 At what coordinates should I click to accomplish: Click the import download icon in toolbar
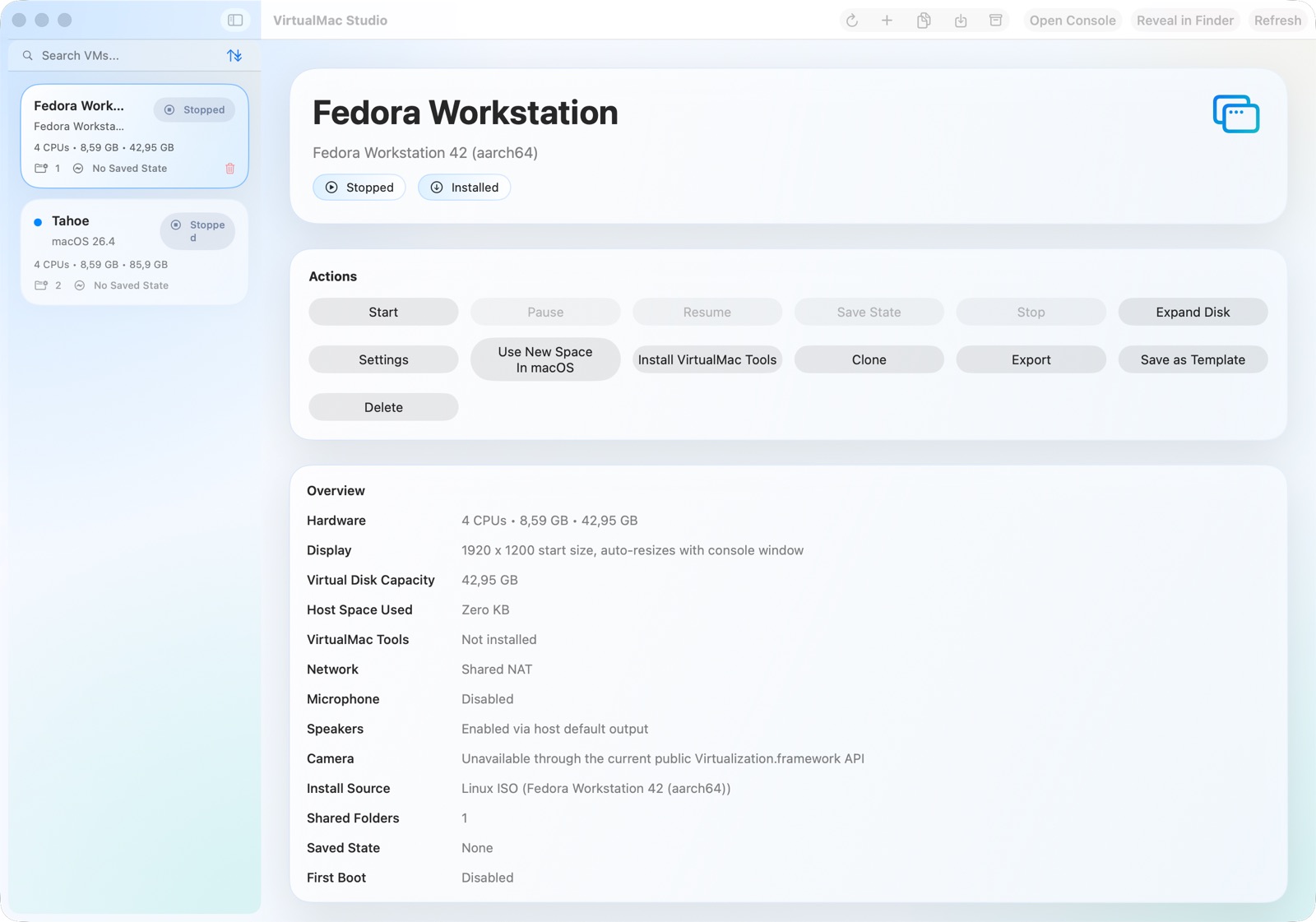(959, 20)
